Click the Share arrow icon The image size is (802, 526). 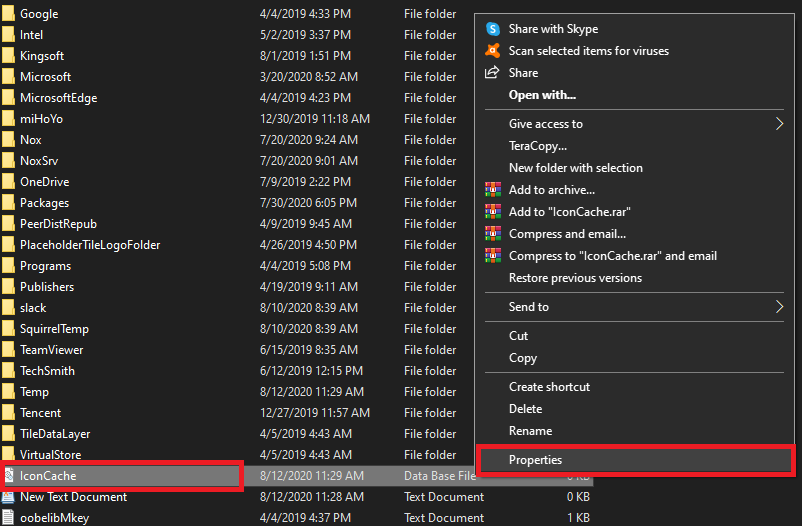pos(492,73)
